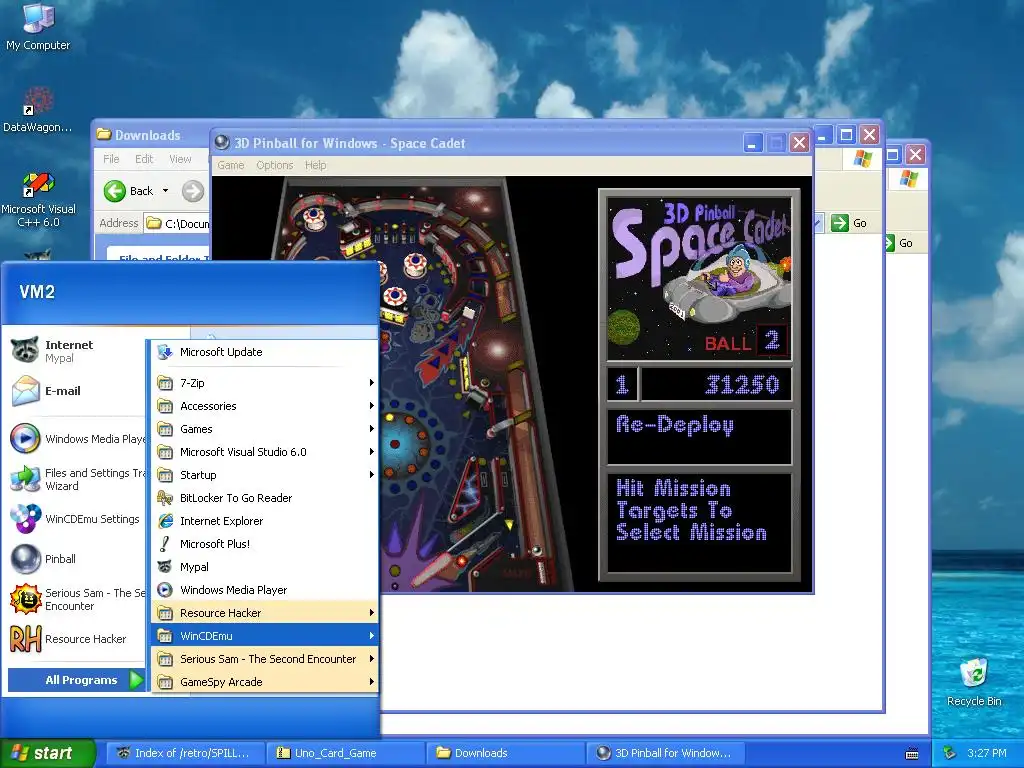
Task: Click the Go button in the rear window
Action: (899, 243)
